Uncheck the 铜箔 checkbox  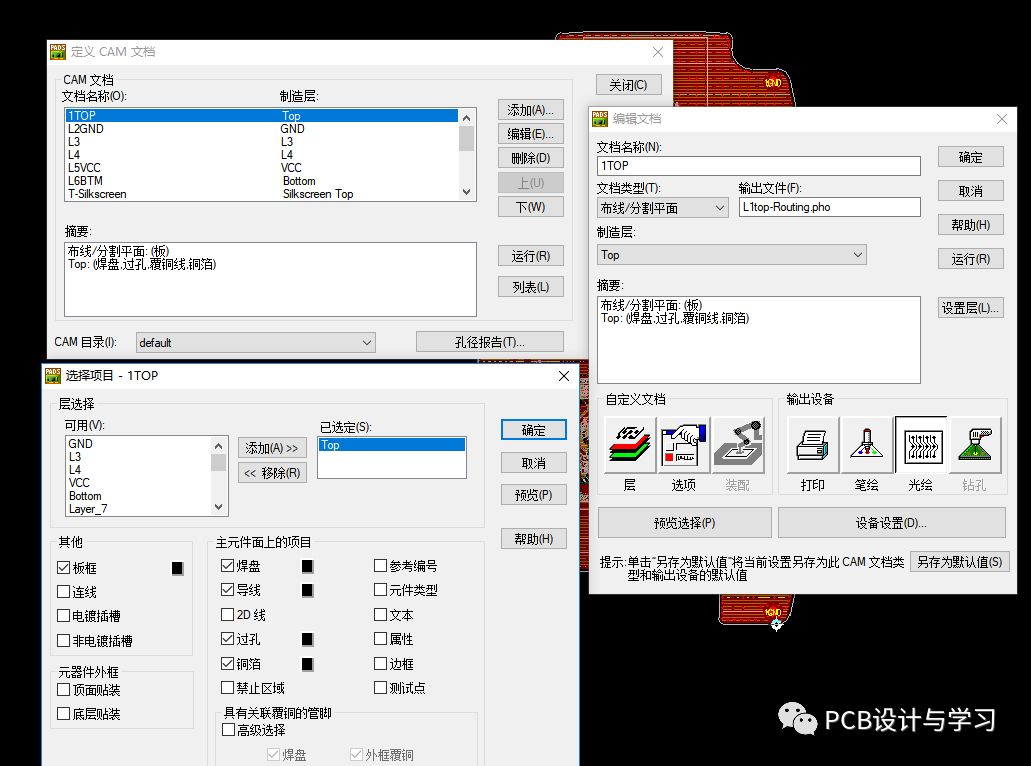click(228, 663)
